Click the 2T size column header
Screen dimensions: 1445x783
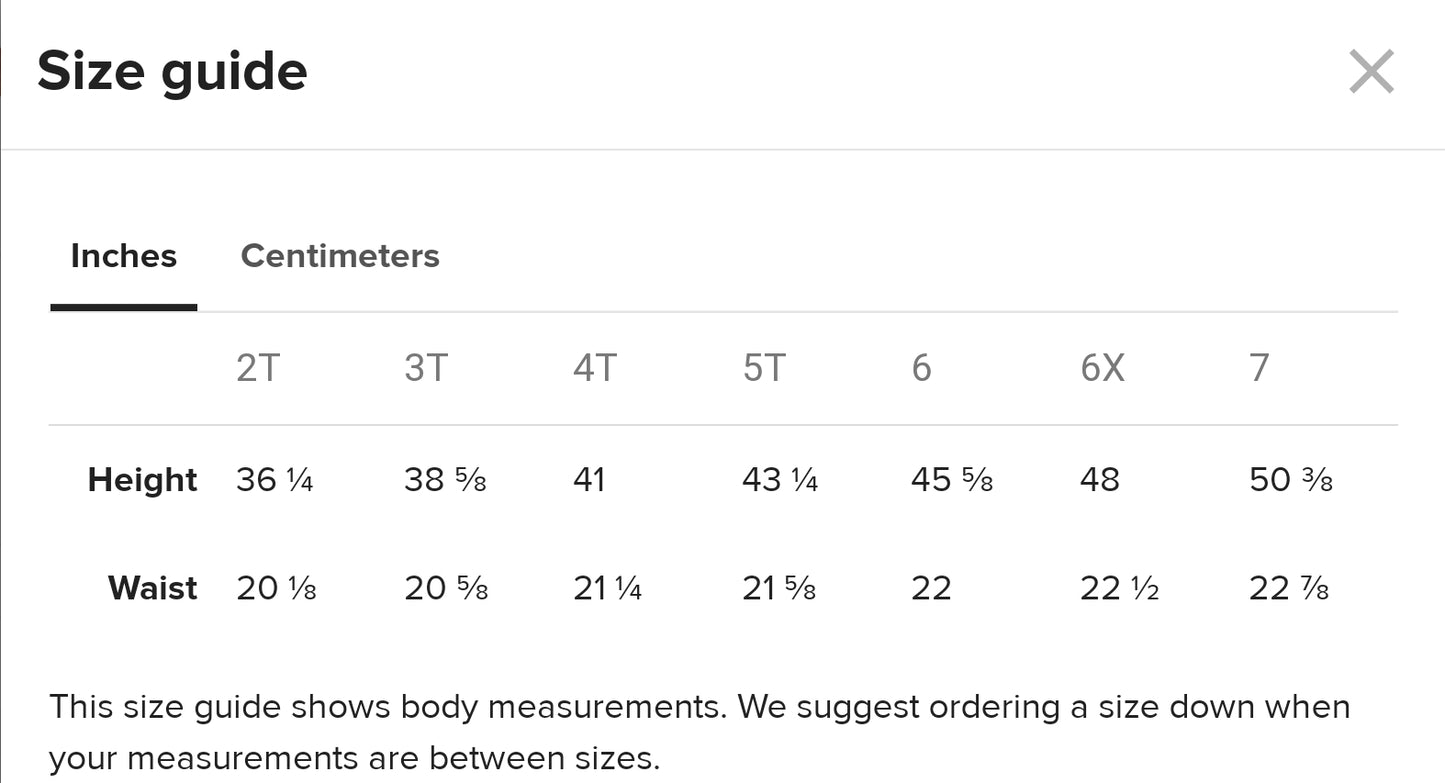258,368
